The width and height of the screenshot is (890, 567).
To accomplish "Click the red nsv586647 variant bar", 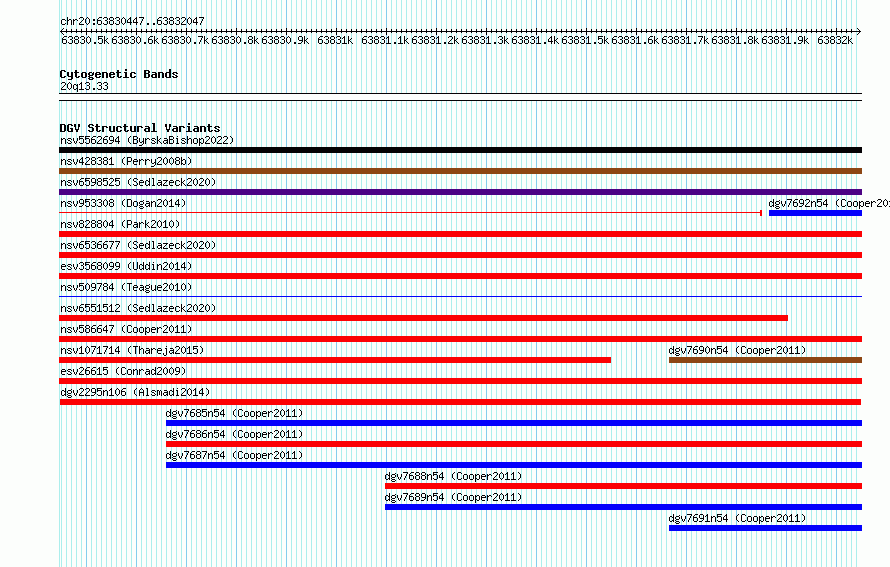I will click(x=460, y=339).
